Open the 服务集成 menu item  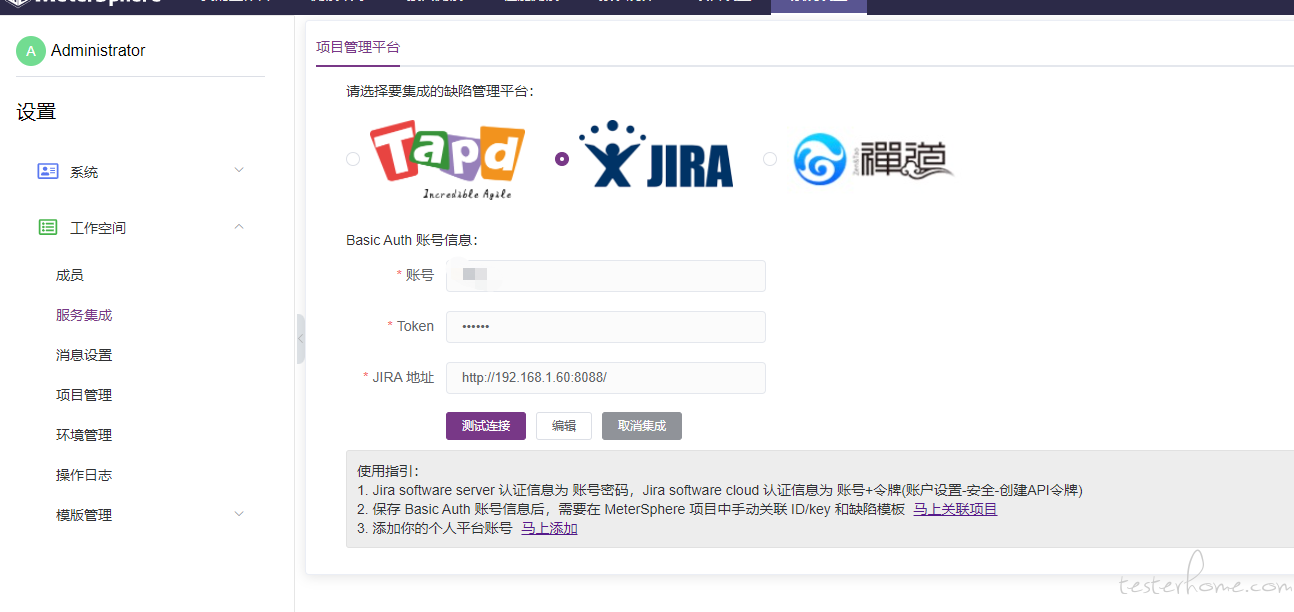click(x=84, y=315)
